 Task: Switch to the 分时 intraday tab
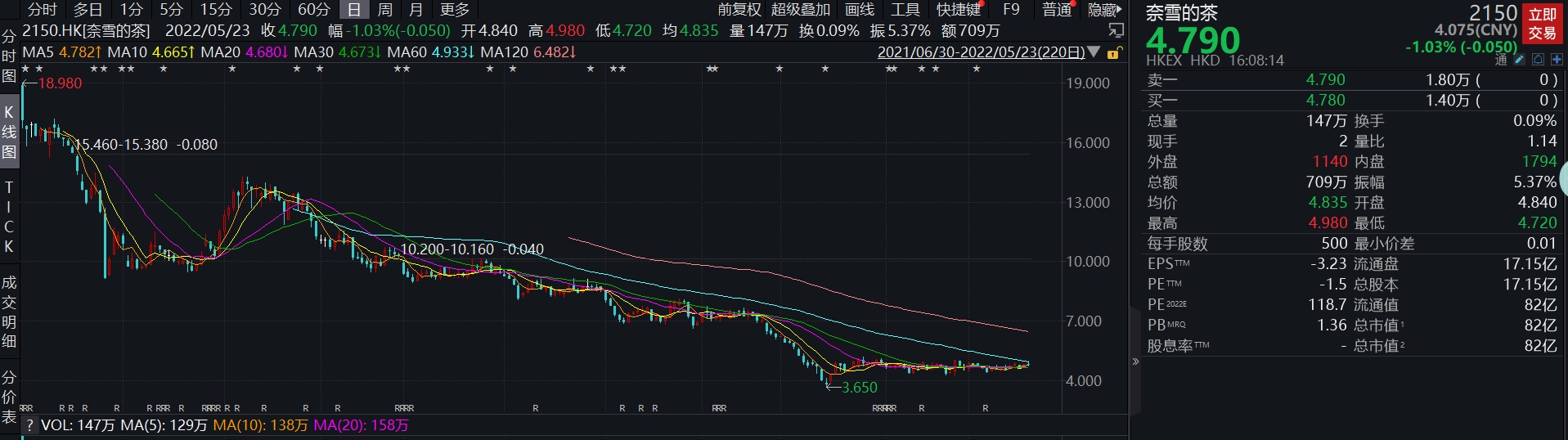pos(43,10)
